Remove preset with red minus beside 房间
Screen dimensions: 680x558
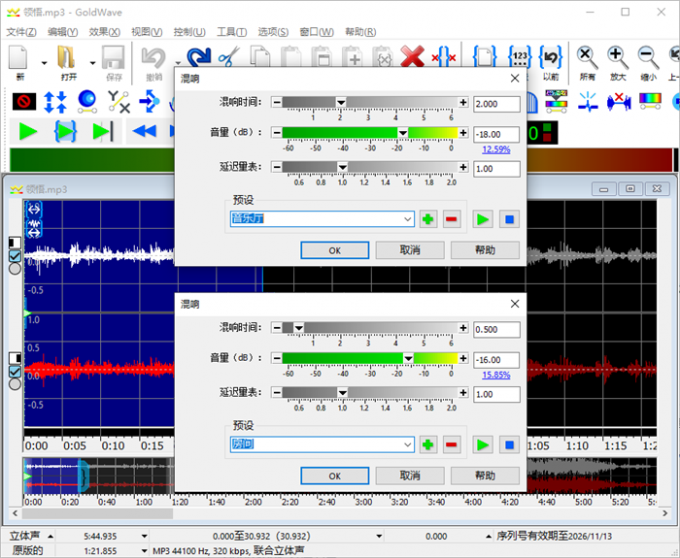(451, 445)
